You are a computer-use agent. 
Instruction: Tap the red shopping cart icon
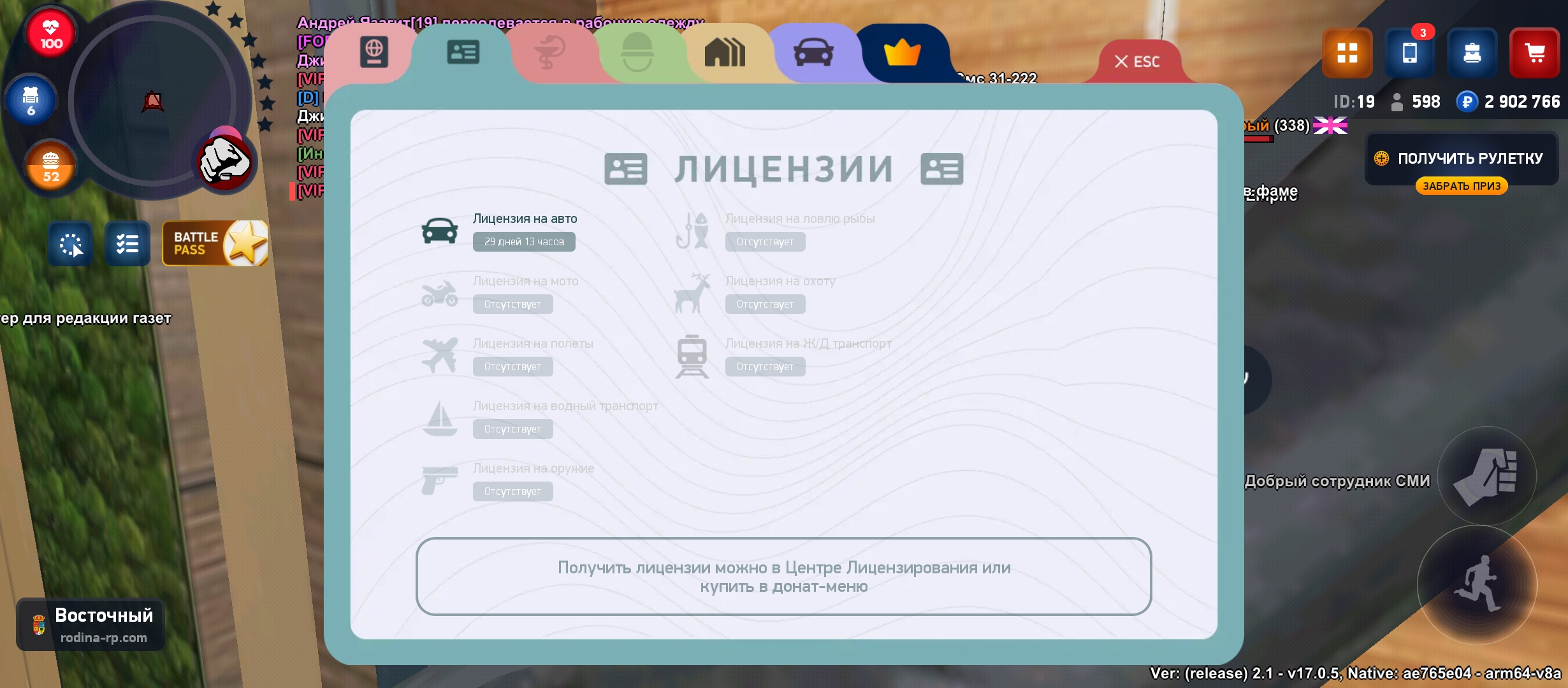coord(1535,53)
